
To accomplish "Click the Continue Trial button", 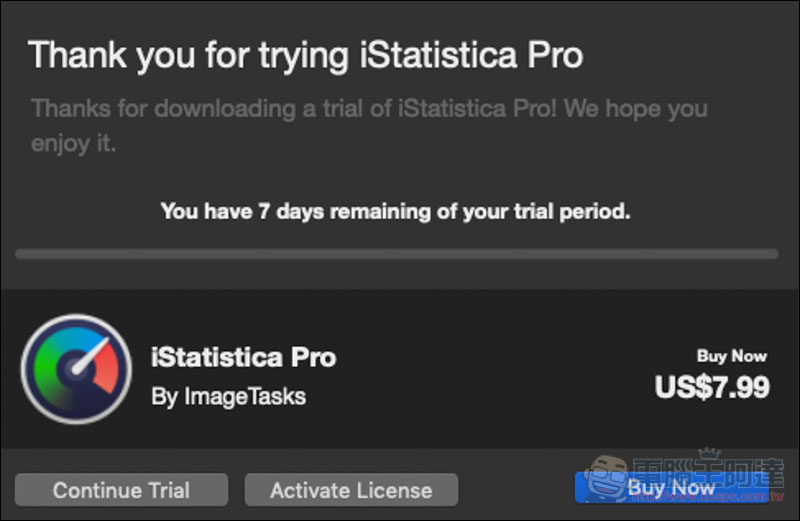I will (121, 490).
